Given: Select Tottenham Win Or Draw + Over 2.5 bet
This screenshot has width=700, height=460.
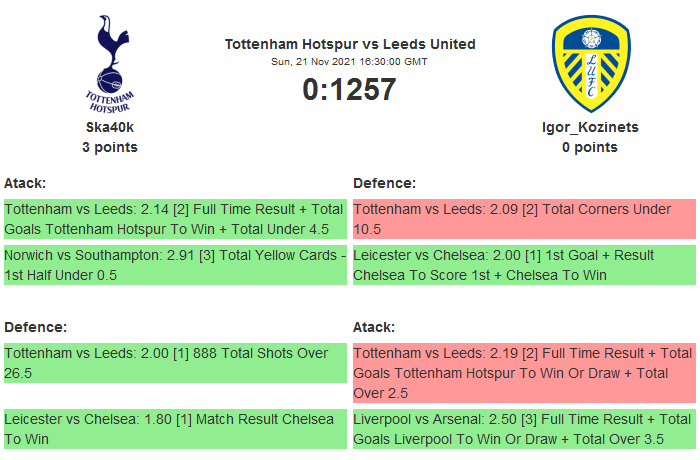Looking at the screenshot, I should [x=524, y=373].
